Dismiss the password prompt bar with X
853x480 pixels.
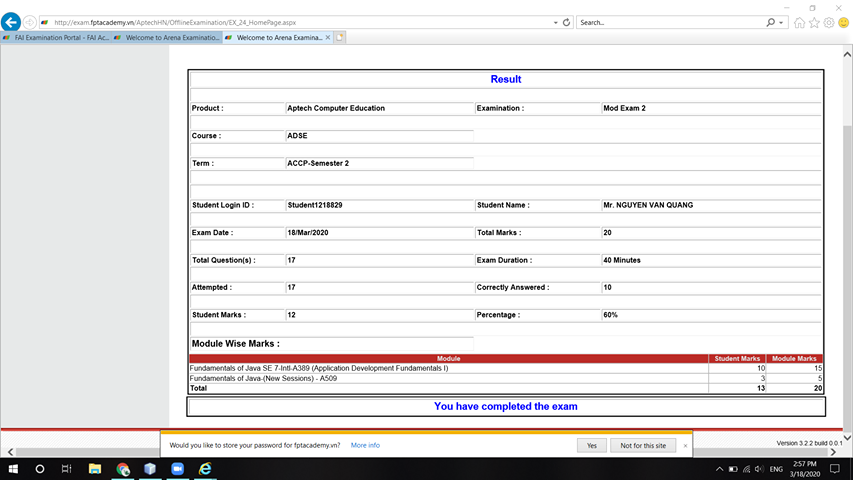[685, 446]
